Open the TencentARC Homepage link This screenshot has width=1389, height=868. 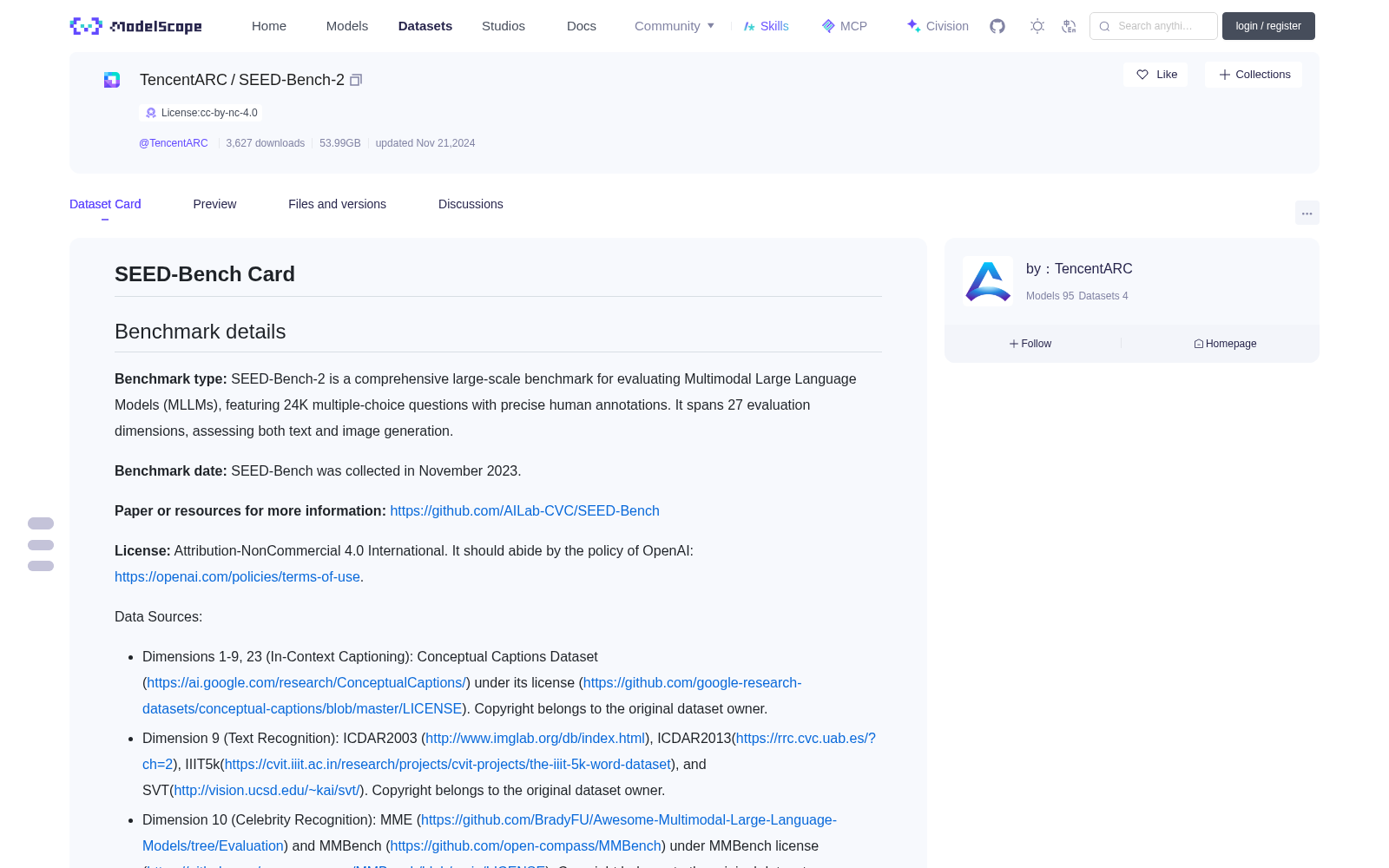click(x=1225, y=344)
